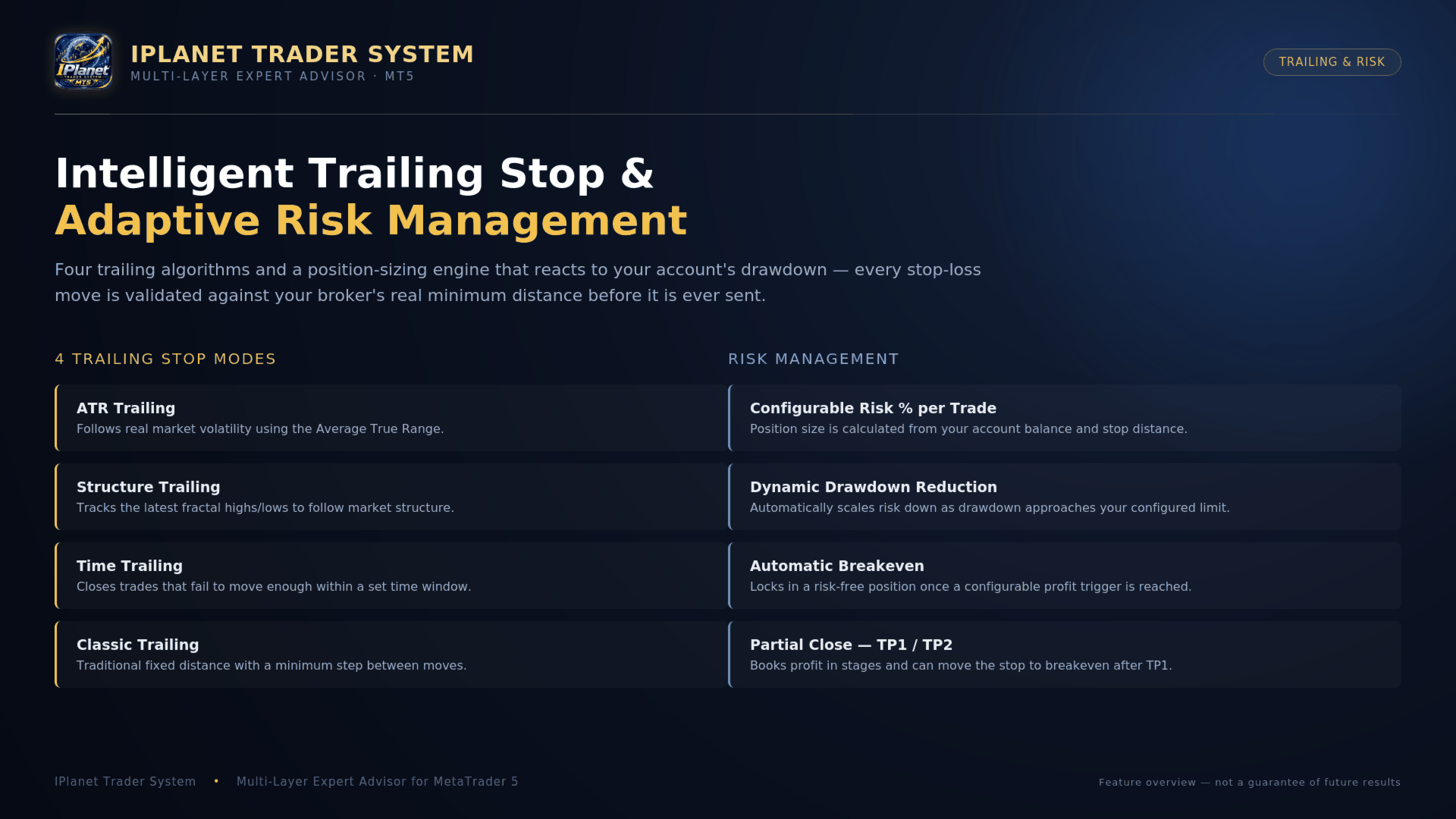Viewport: 1456px width, 819px height.
Task: Select the Dynamic Drawdown Reduction title
Action: pyautogui.click(x=873, y=487)
